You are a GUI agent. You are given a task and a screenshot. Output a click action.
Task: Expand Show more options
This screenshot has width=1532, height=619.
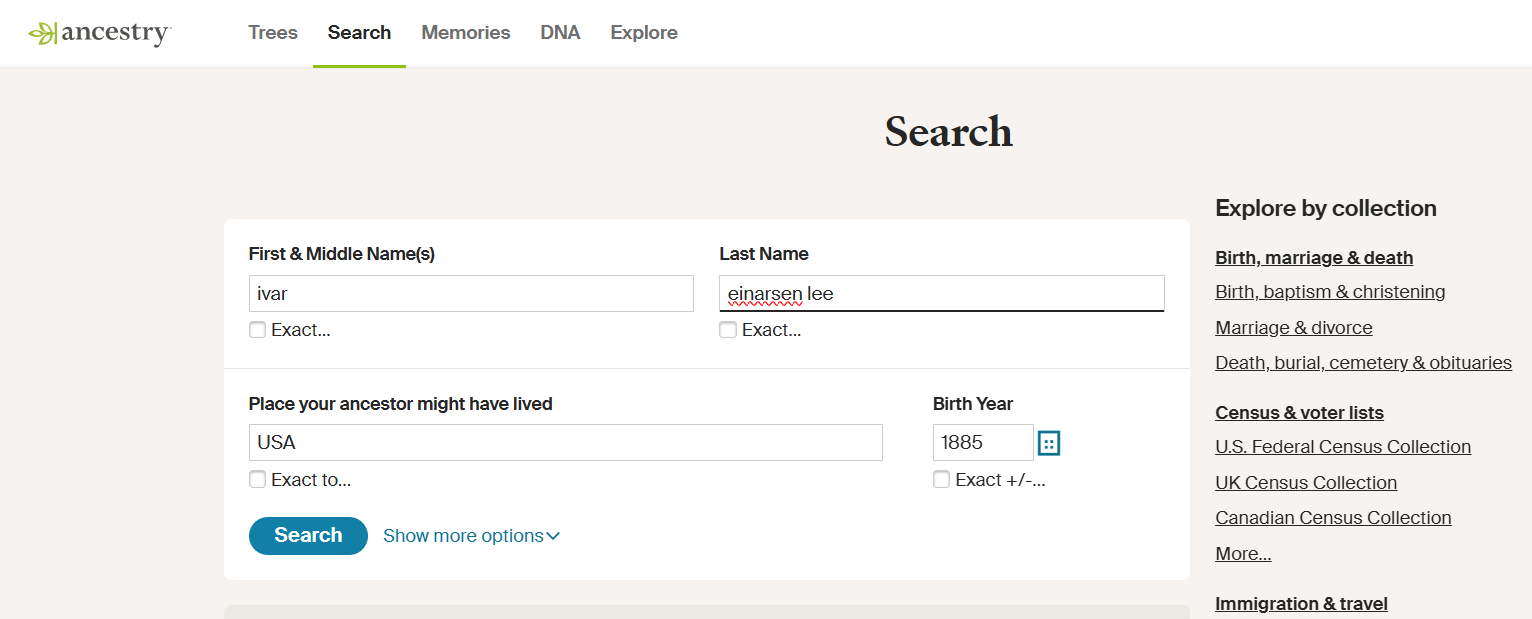(x=471, y=535)
